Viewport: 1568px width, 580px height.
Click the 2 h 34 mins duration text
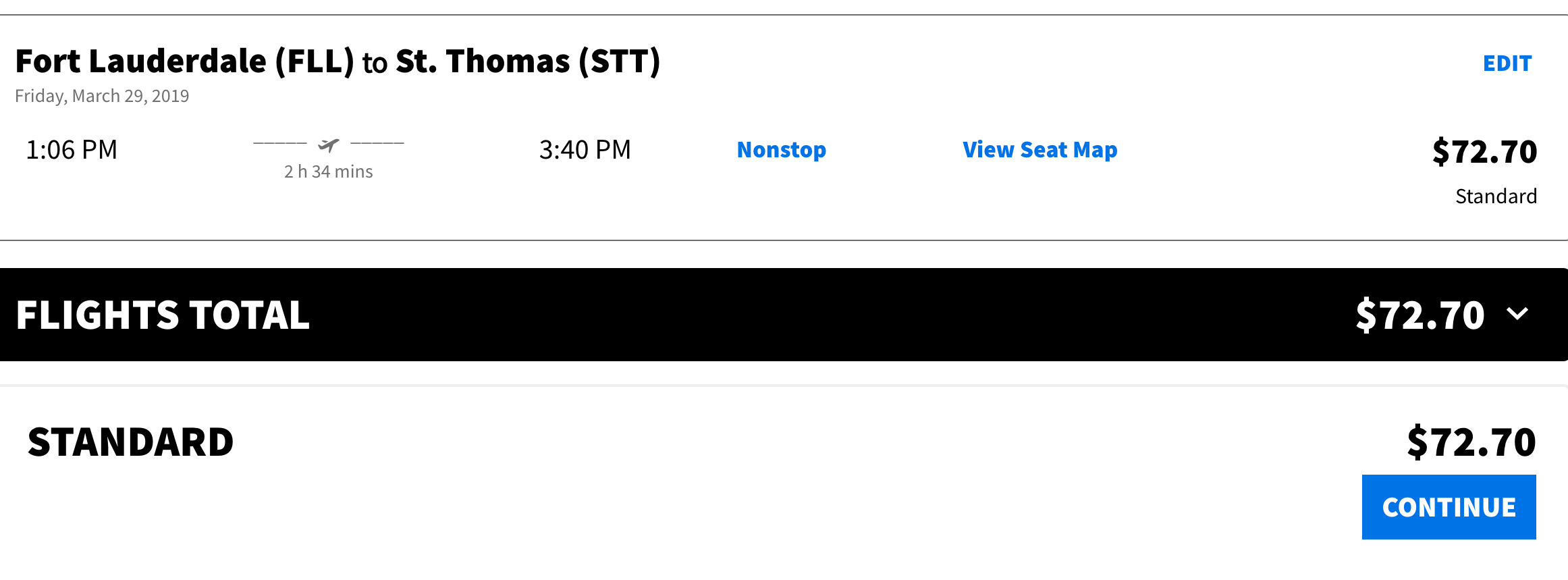pyautogui.click(x=329, y=172)
